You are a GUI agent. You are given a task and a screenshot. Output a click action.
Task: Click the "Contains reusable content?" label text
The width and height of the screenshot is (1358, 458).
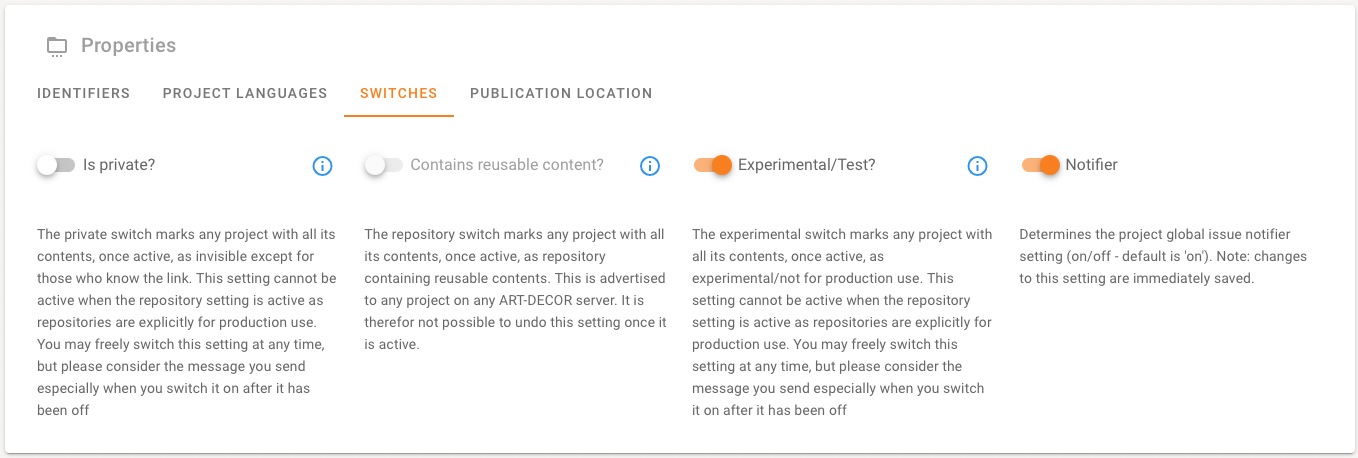[507, 165]
